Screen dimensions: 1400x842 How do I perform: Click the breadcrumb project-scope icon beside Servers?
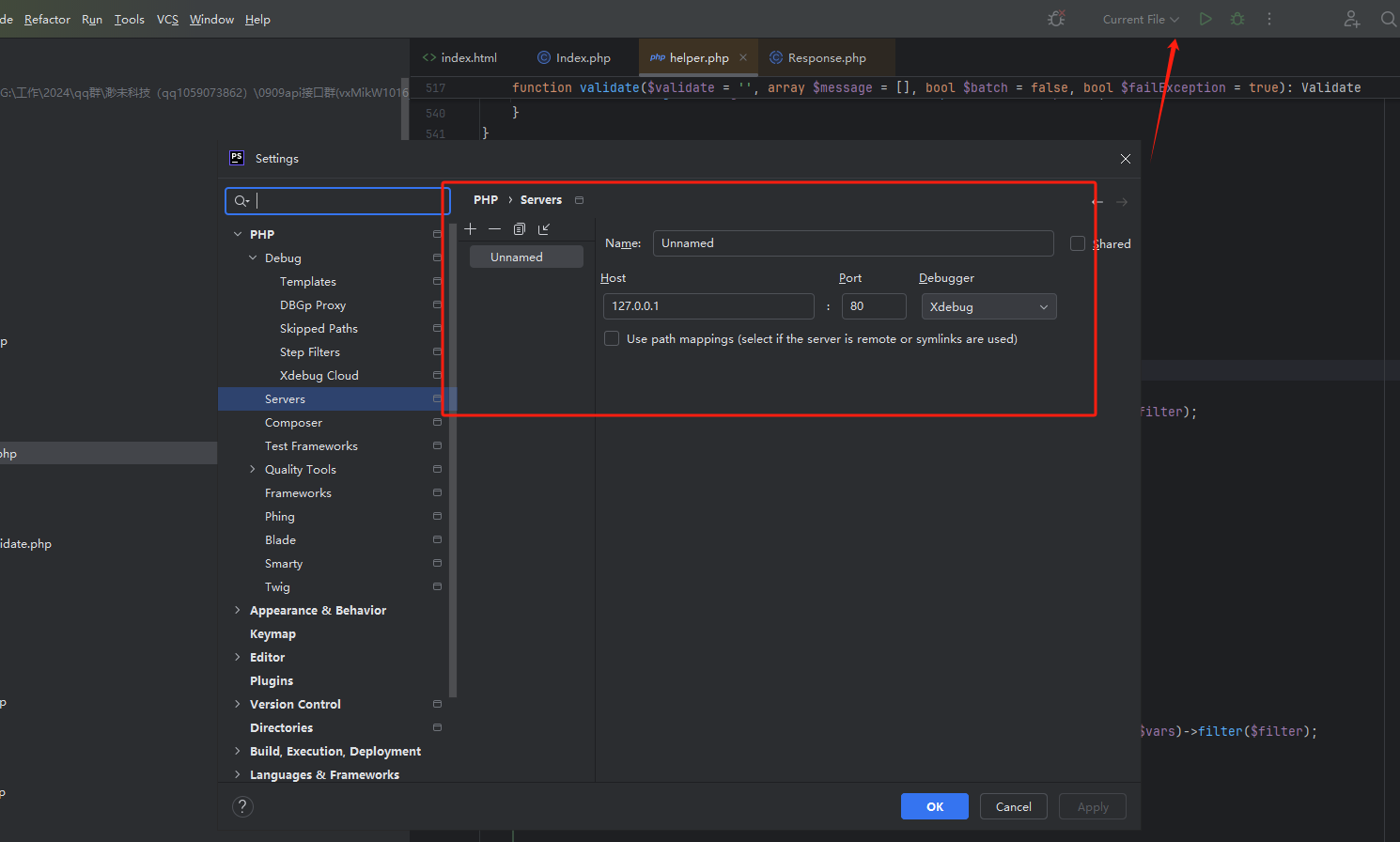[579, 200]
